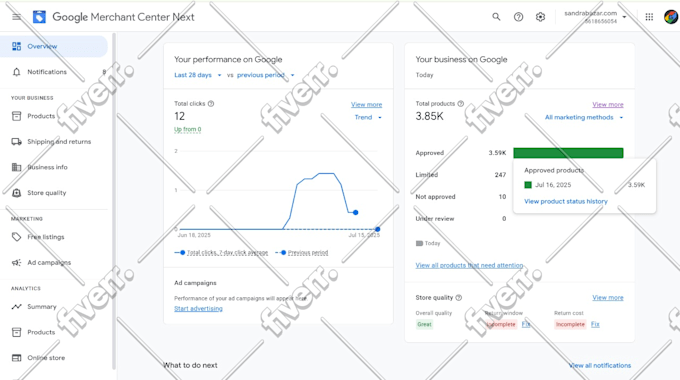Viewport: 680px width, 380px height.
Task: Select Overview in the sidebar
Action: pyautogui.click(x=54, y=46)
